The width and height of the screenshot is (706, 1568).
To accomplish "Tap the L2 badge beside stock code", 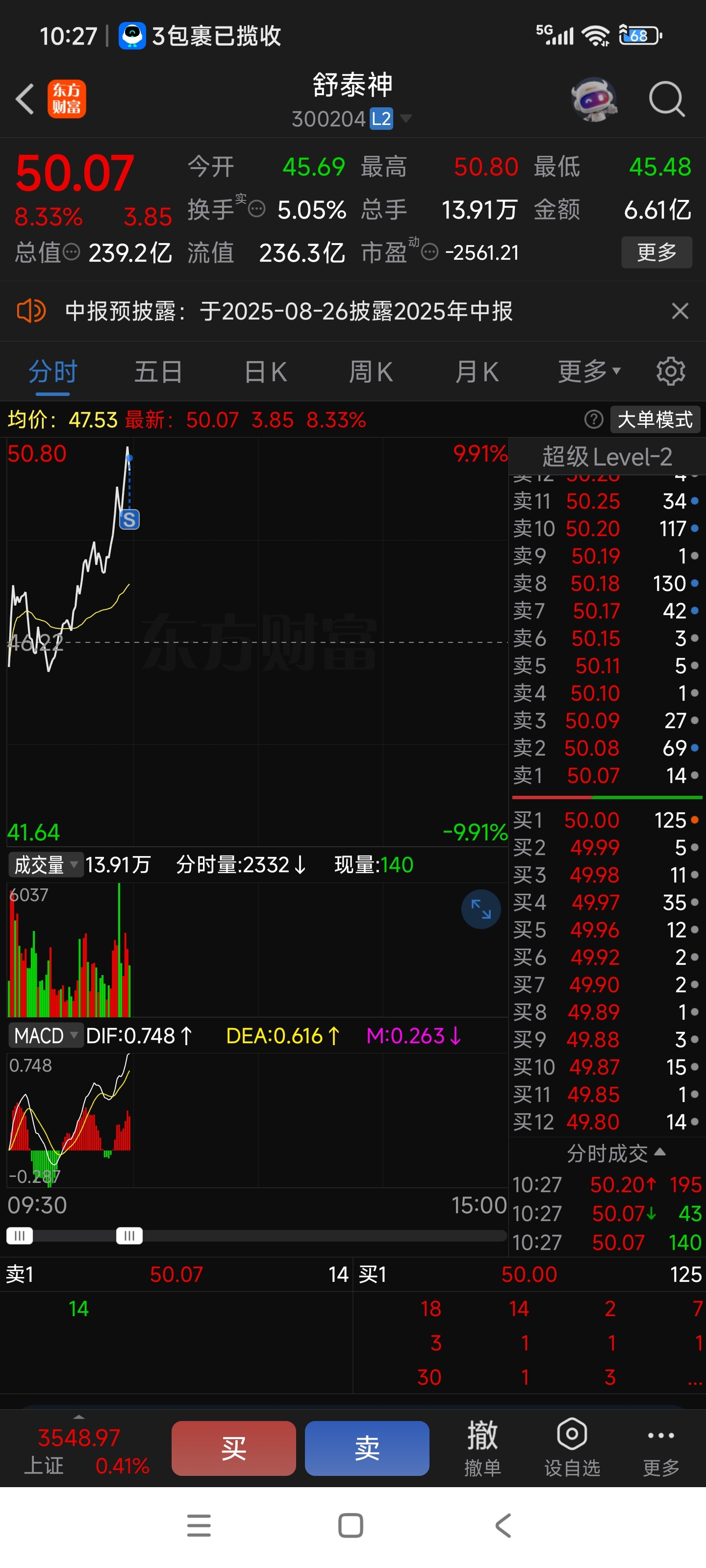I will pyautogui.click(x=381, y=118).
